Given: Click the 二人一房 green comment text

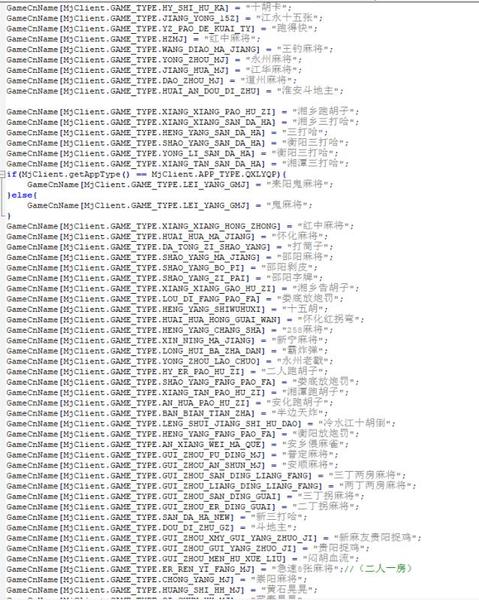Looking at the screenshot, I should 385,569.
